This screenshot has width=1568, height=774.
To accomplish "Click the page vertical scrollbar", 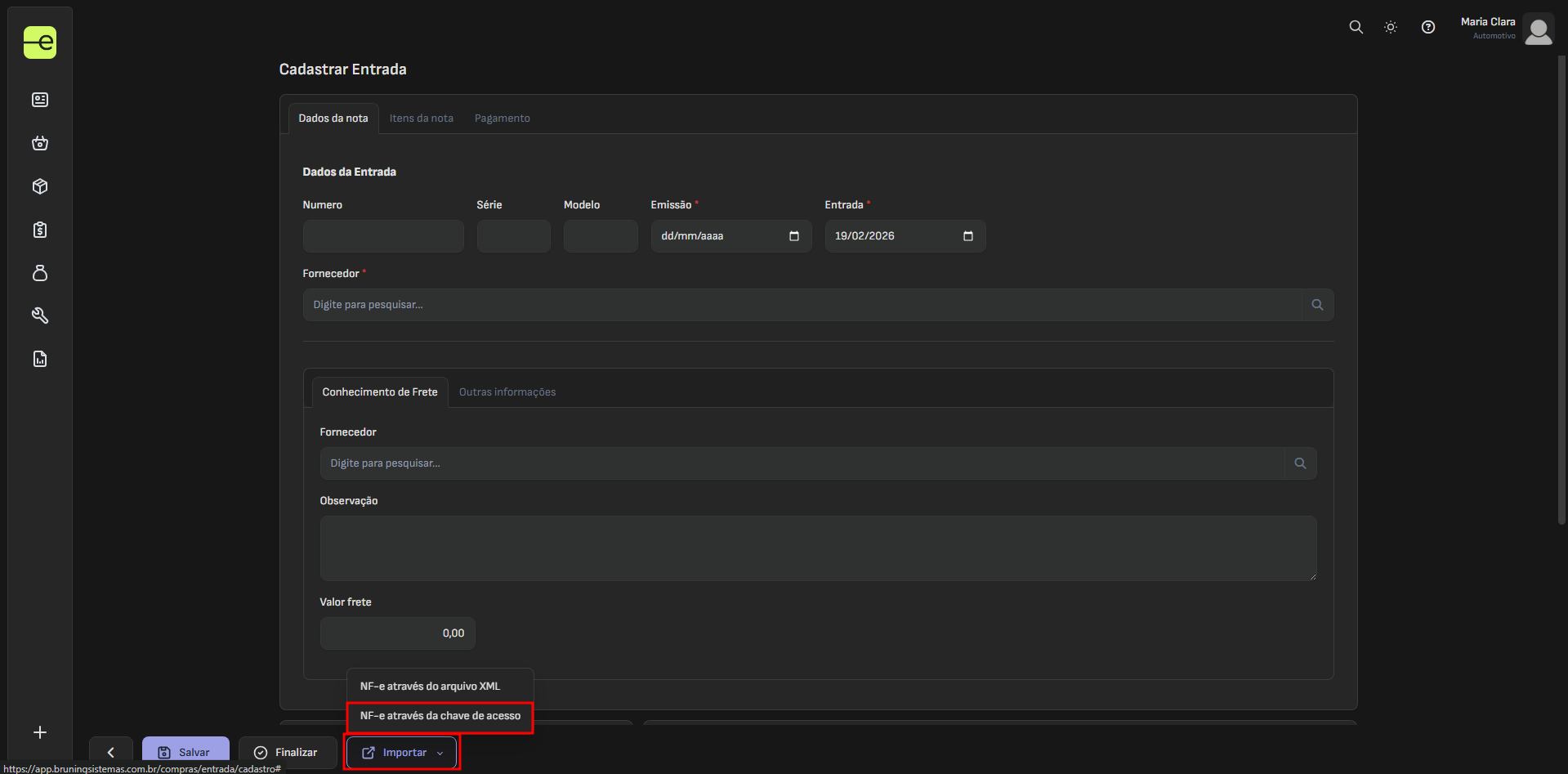I will click(x=1561, y=286).
